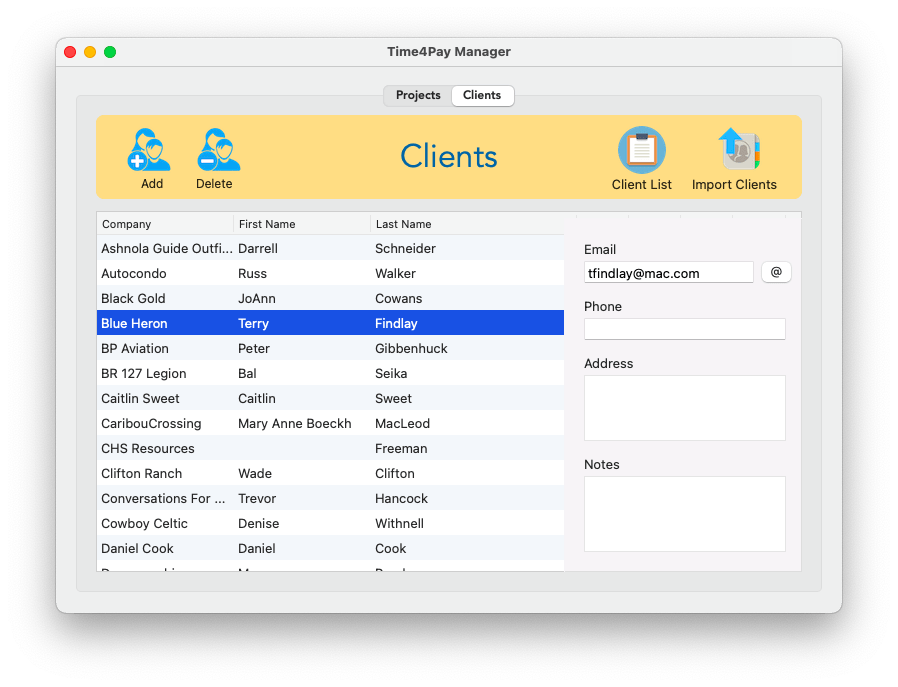Click the @ email button
Viewport: 898px width, 687px height.
pos(776,272)
